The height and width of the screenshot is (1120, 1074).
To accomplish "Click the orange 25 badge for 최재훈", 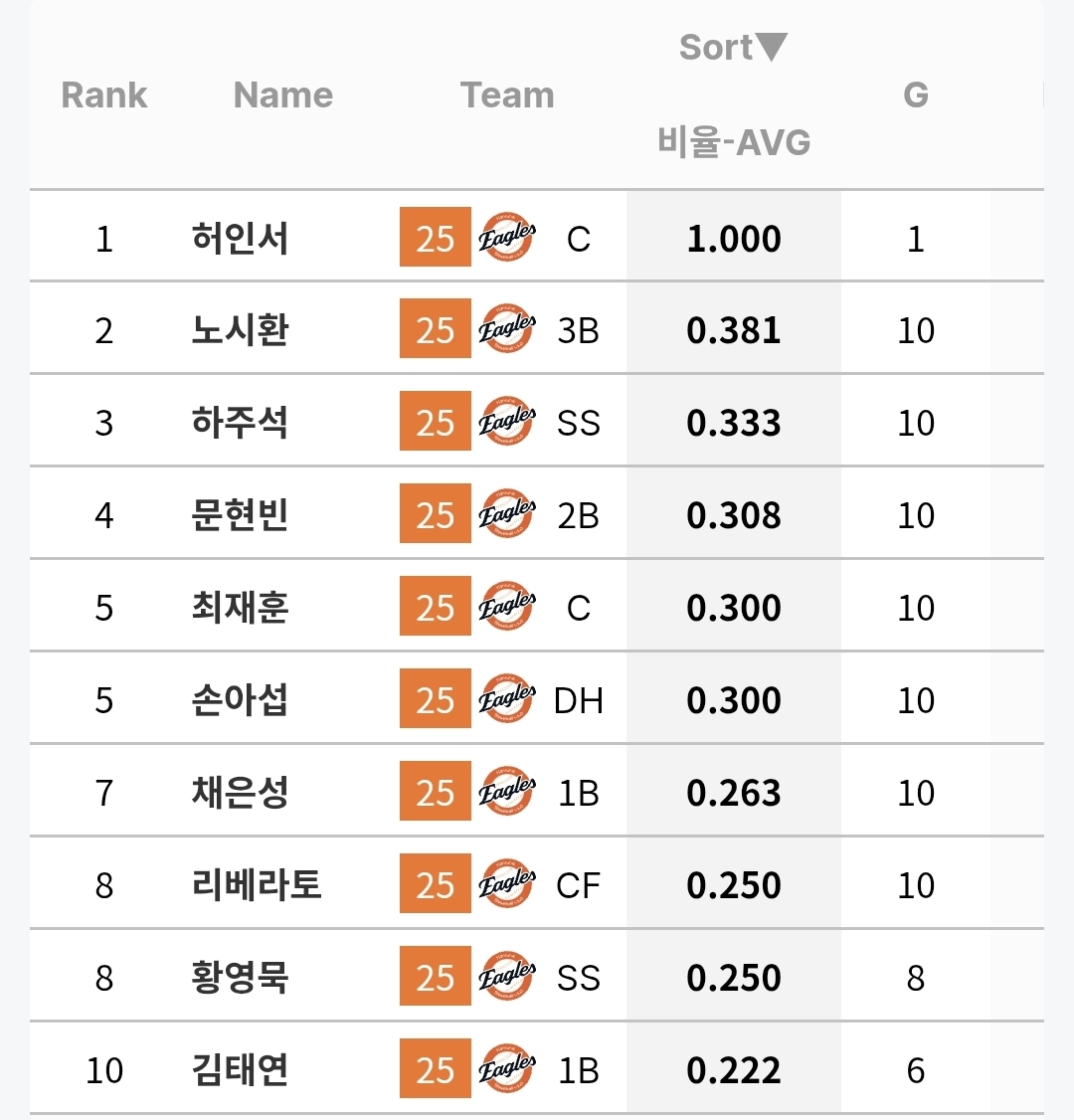I will point(435,607).
